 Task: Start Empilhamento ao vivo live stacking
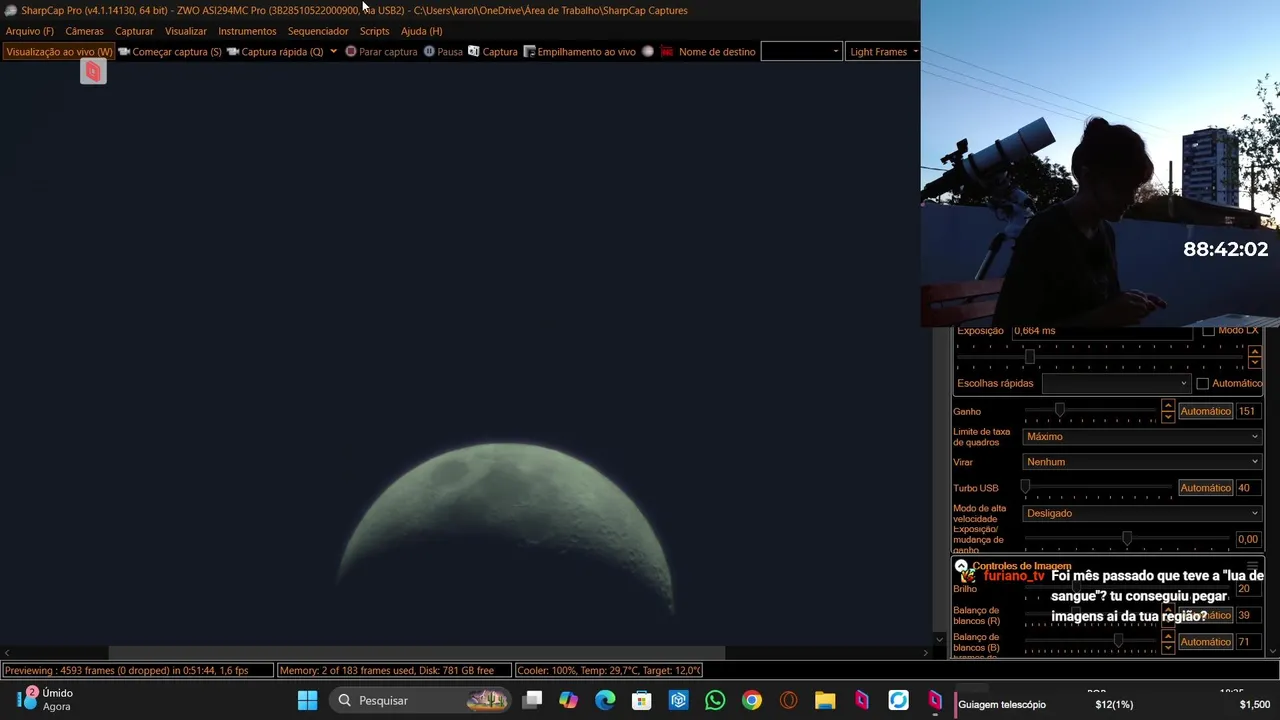pyautogui.click(x=580, y=51)
